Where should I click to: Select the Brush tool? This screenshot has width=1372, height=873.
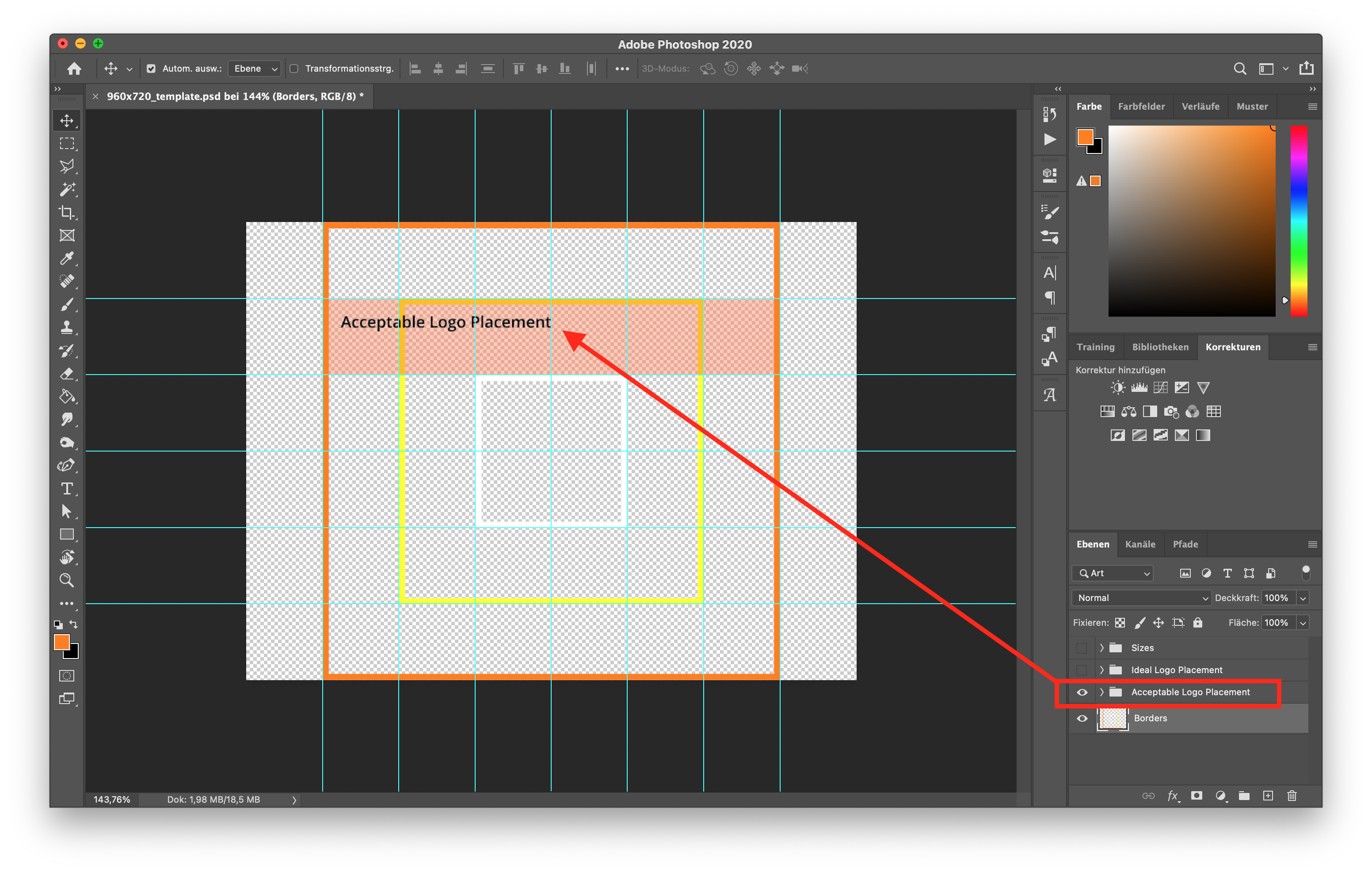pos(67,305)
